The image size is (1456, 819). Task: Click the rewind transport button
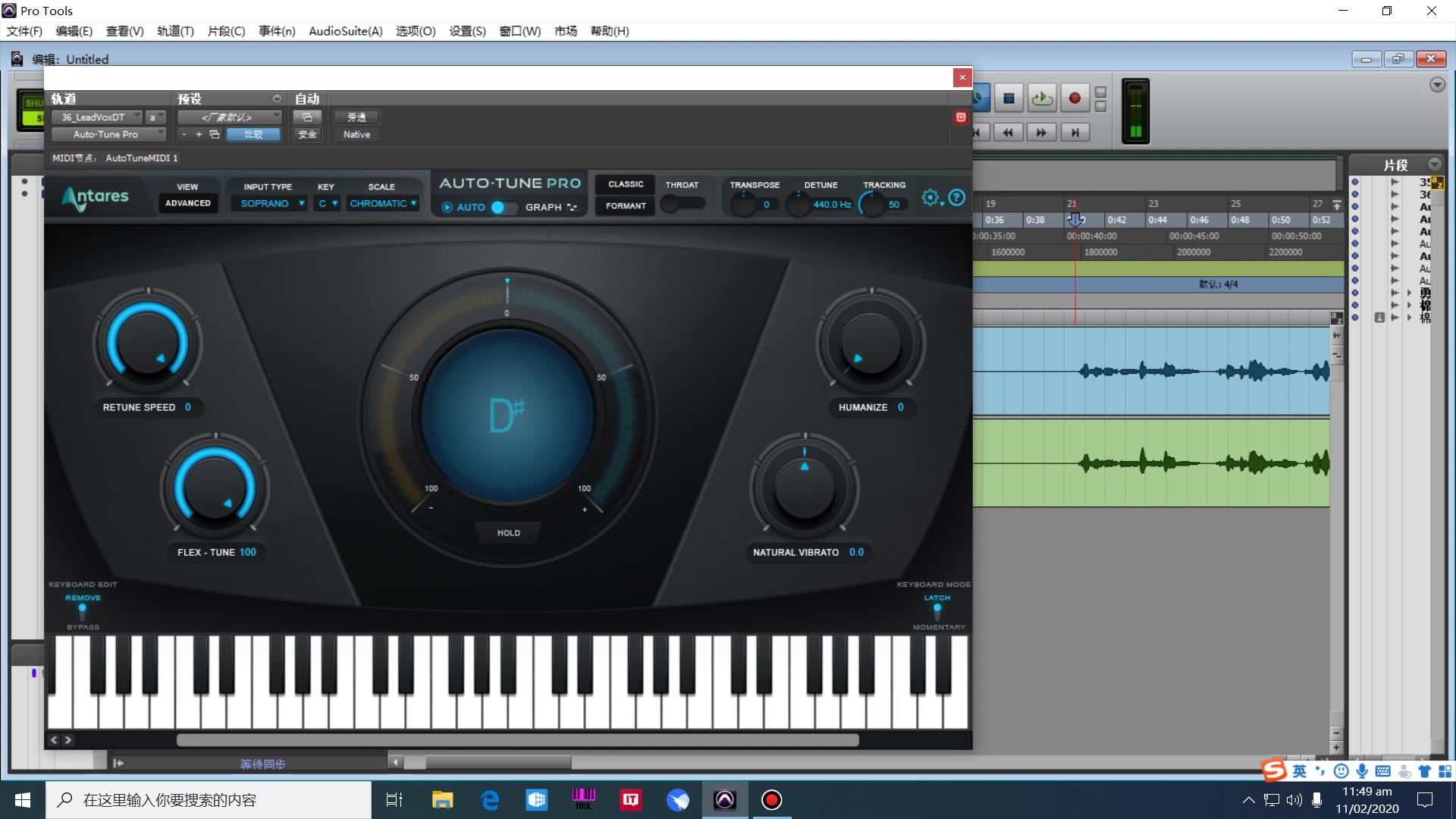[x=1008, y=133]
